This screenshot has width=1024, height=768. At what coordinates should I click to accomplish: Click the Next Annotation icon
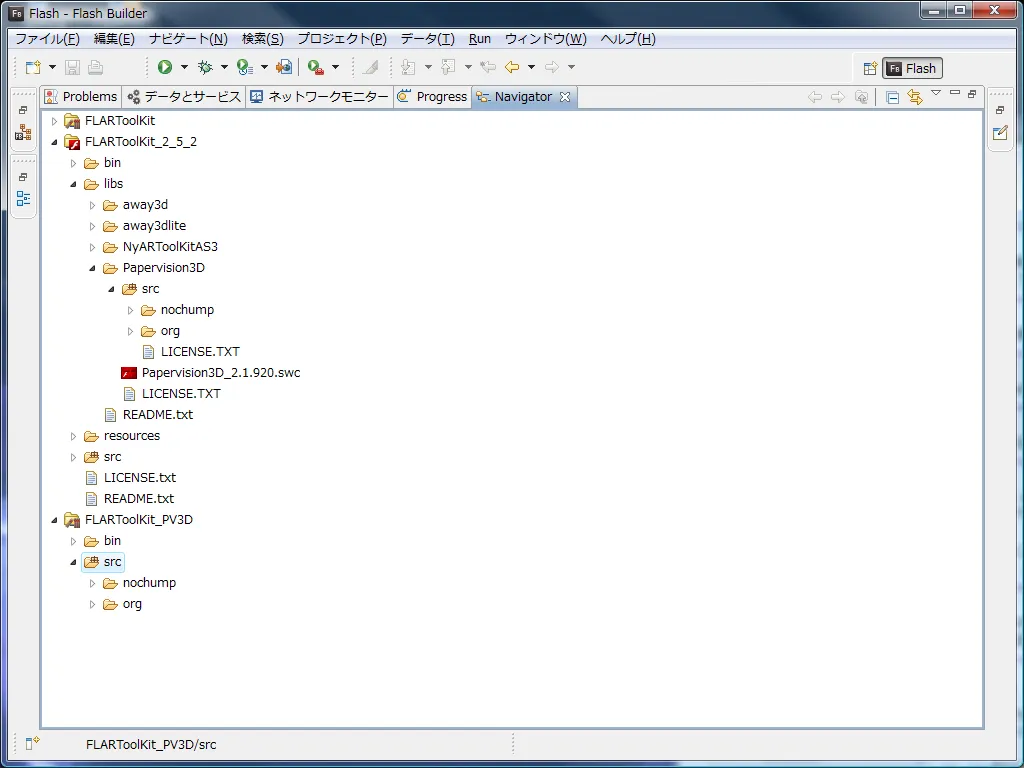click(408, 67)
